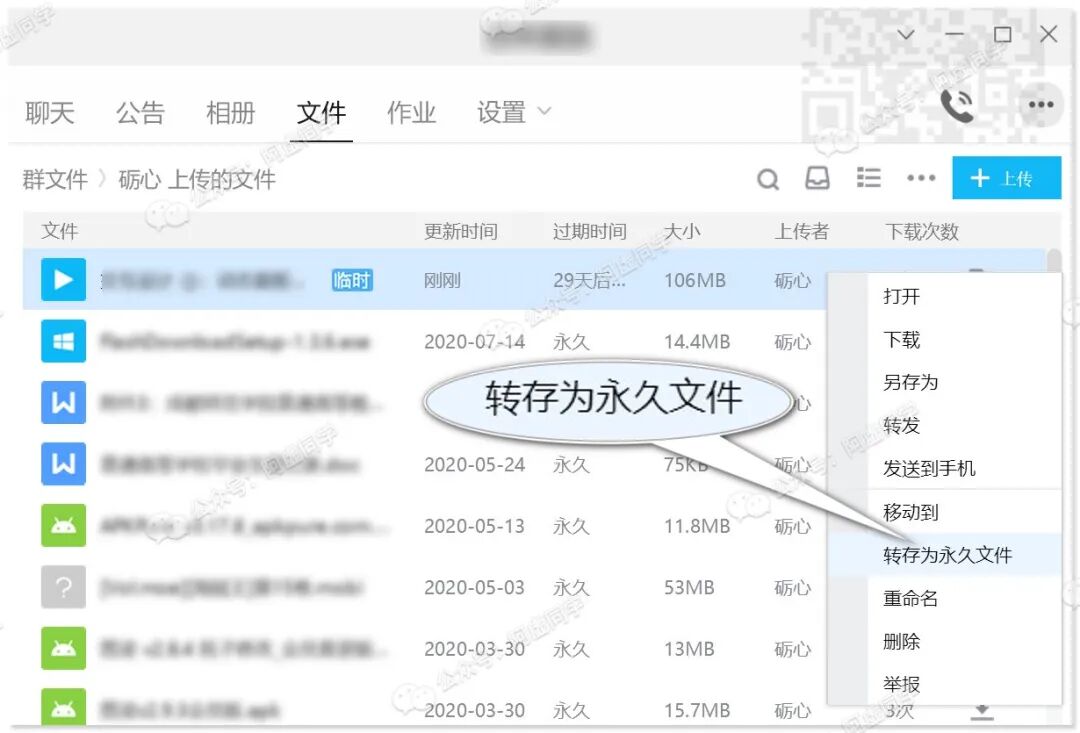
Task: Click the 2020-05-24 date cell
Action: click(475, 465)
